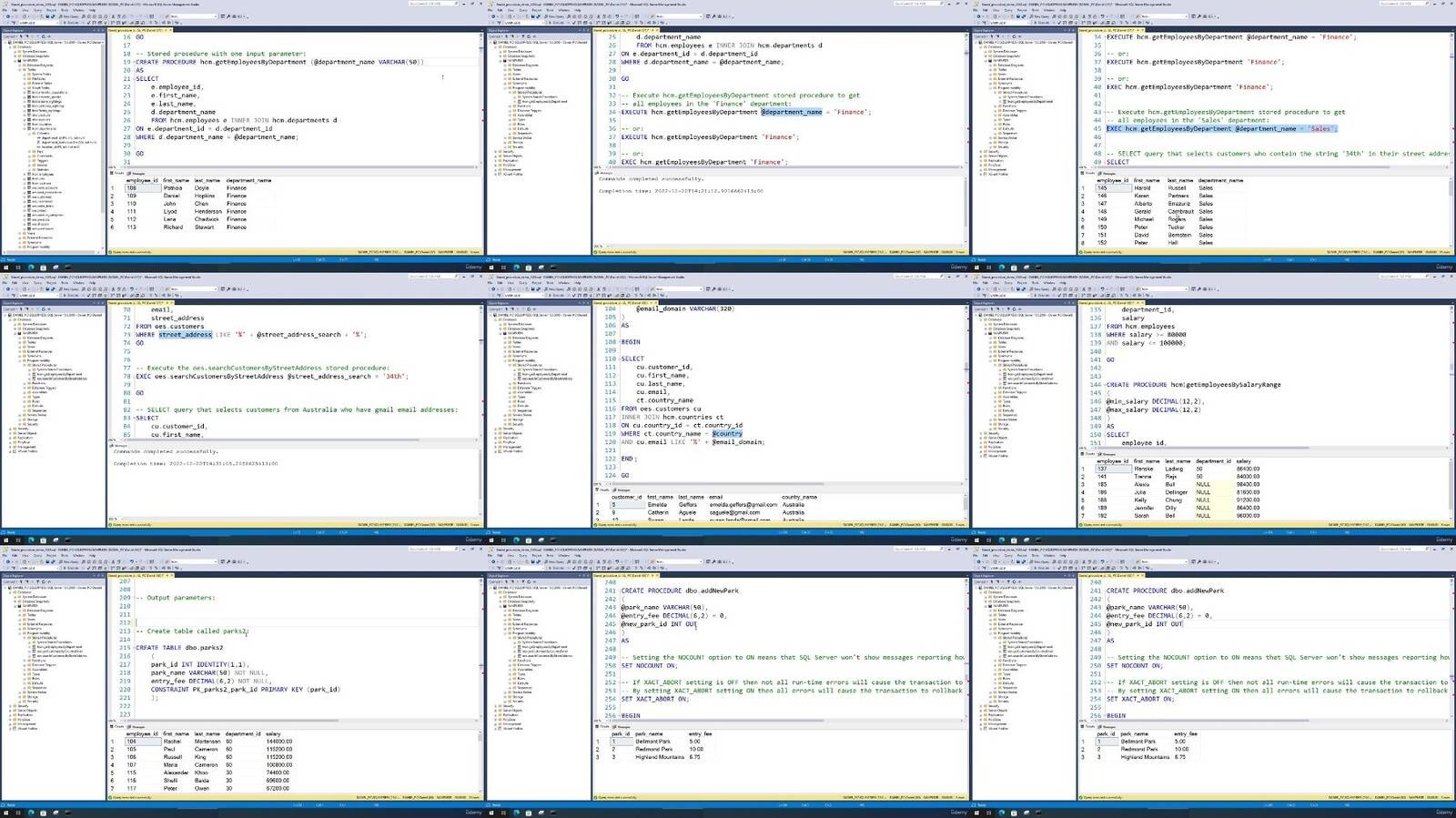Select result cell 'Patricia'
The width and height of the screenshot is (1456, 818).
(173, 187)
